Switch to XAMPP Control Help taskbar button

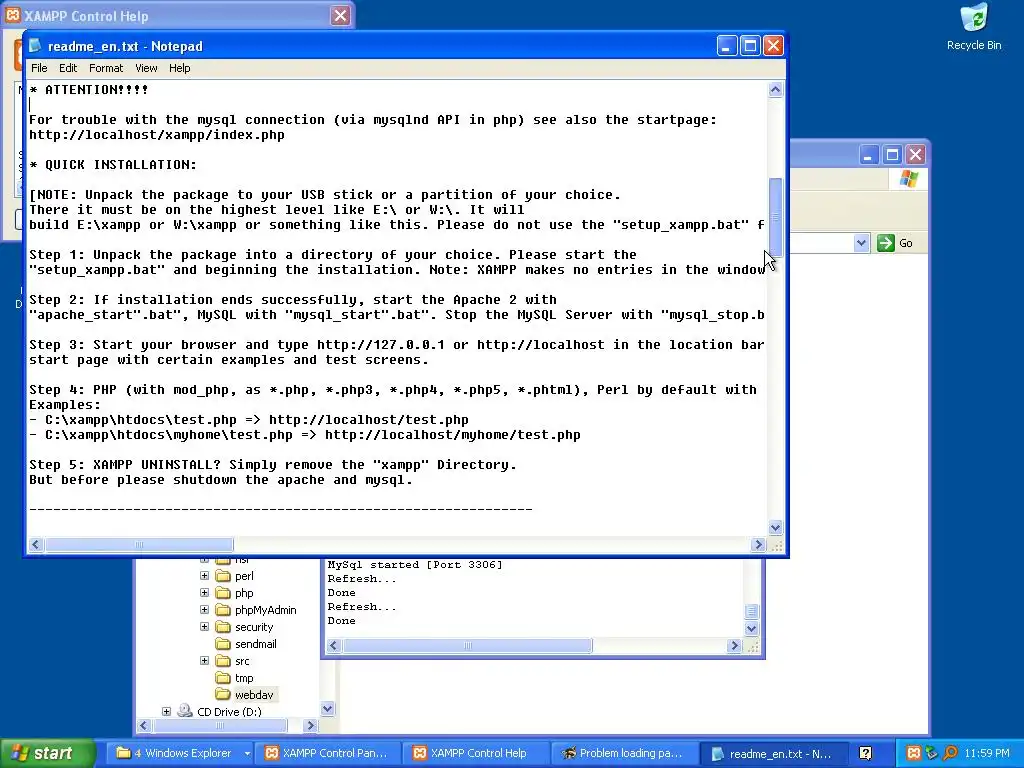coord(474,754)
